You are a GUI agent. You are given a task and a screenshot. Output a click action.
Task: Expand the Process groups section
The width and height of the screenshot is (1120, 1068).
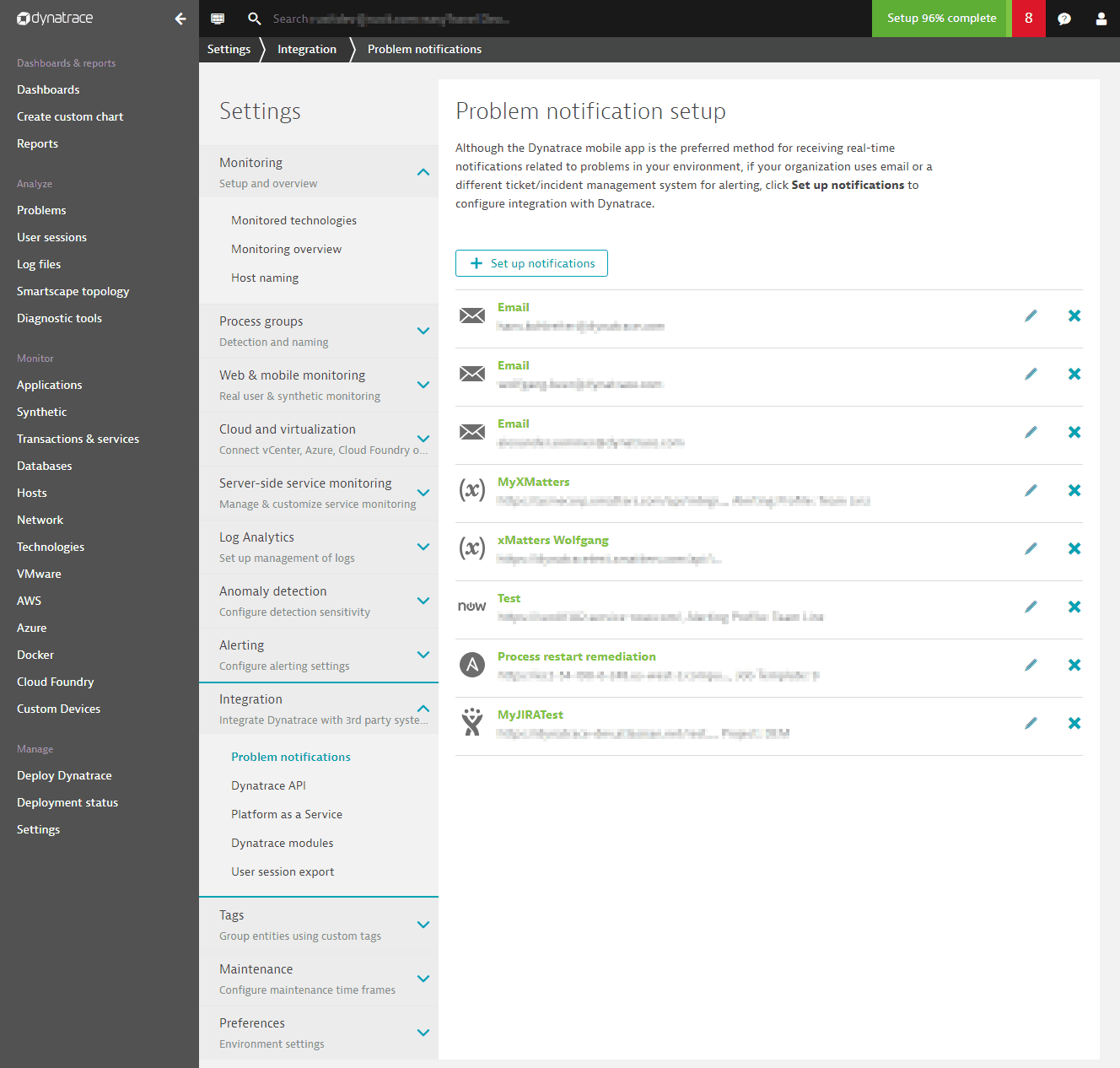(x=423, y=331)
